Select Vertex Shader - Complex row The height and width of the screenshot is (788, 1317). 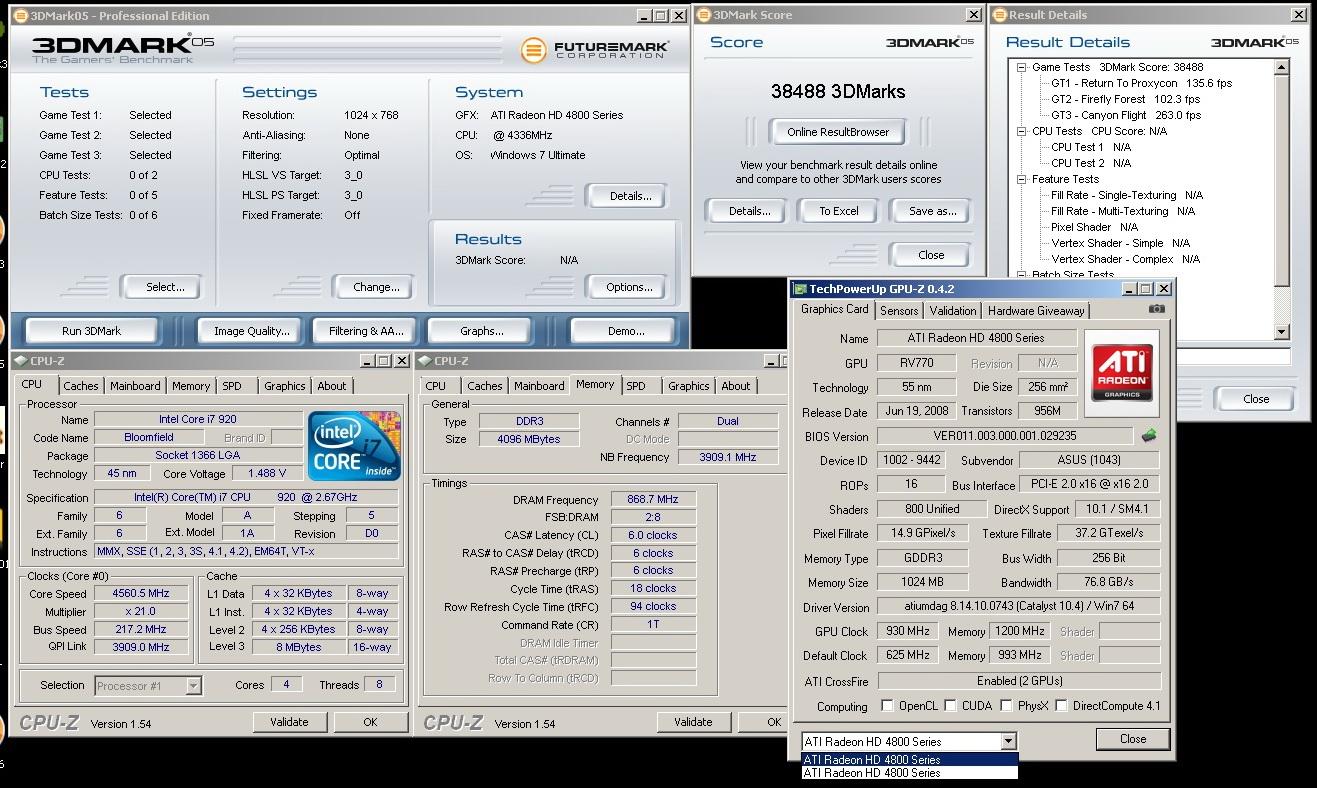point(1125,259)
